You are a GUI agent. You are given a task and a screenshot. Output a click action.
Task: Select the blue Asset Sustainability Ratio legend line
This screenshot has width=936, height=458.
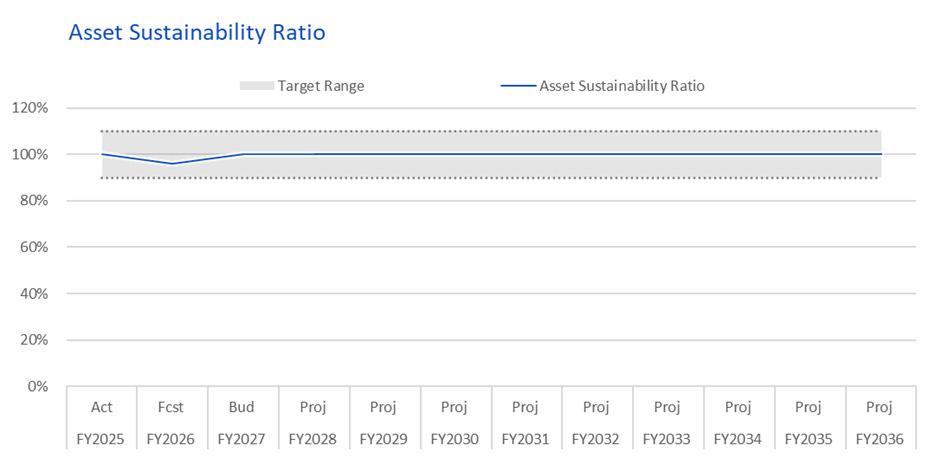tap(518, 86)
